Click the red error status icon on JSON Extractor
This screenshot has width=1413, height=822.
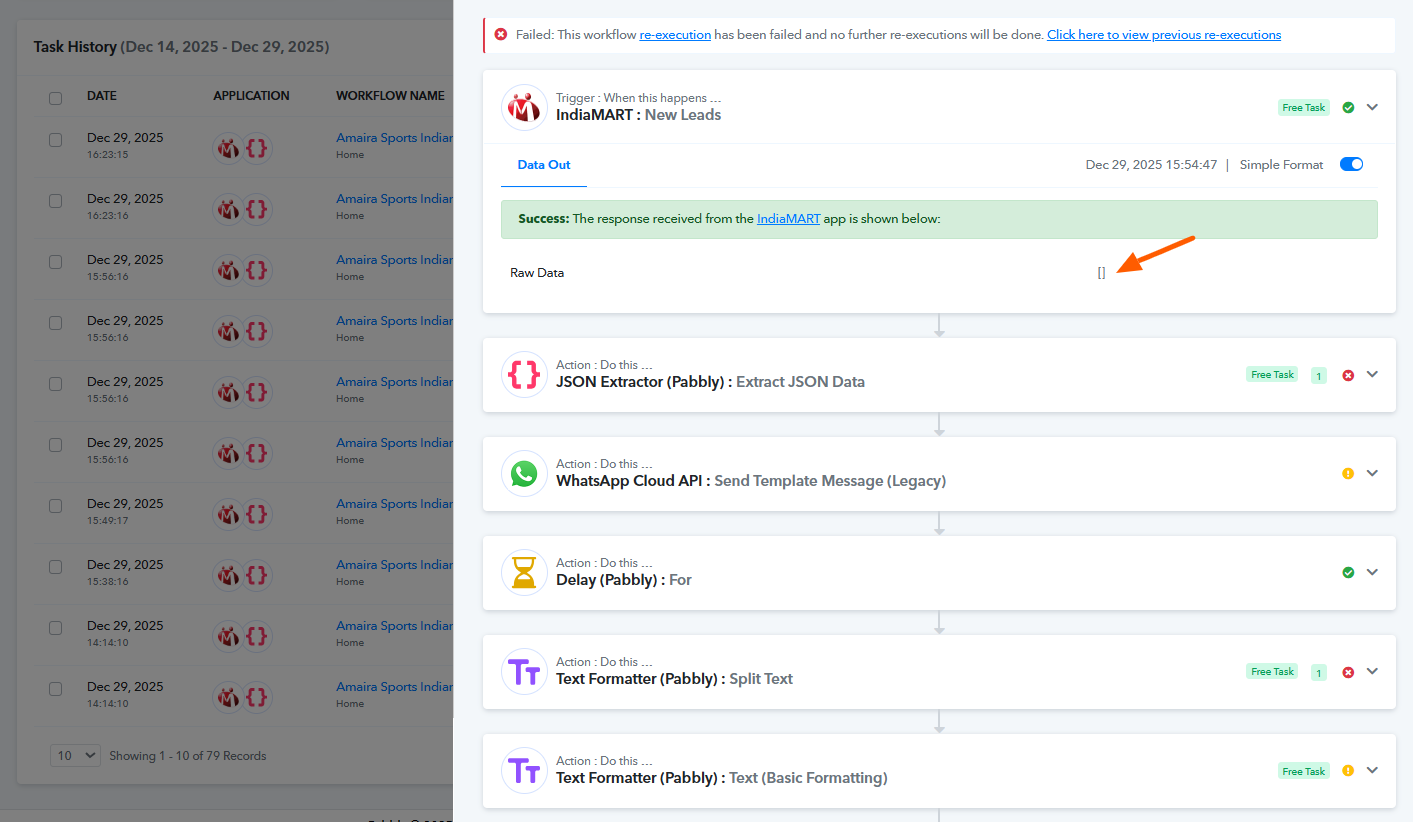click(1348, 375)
